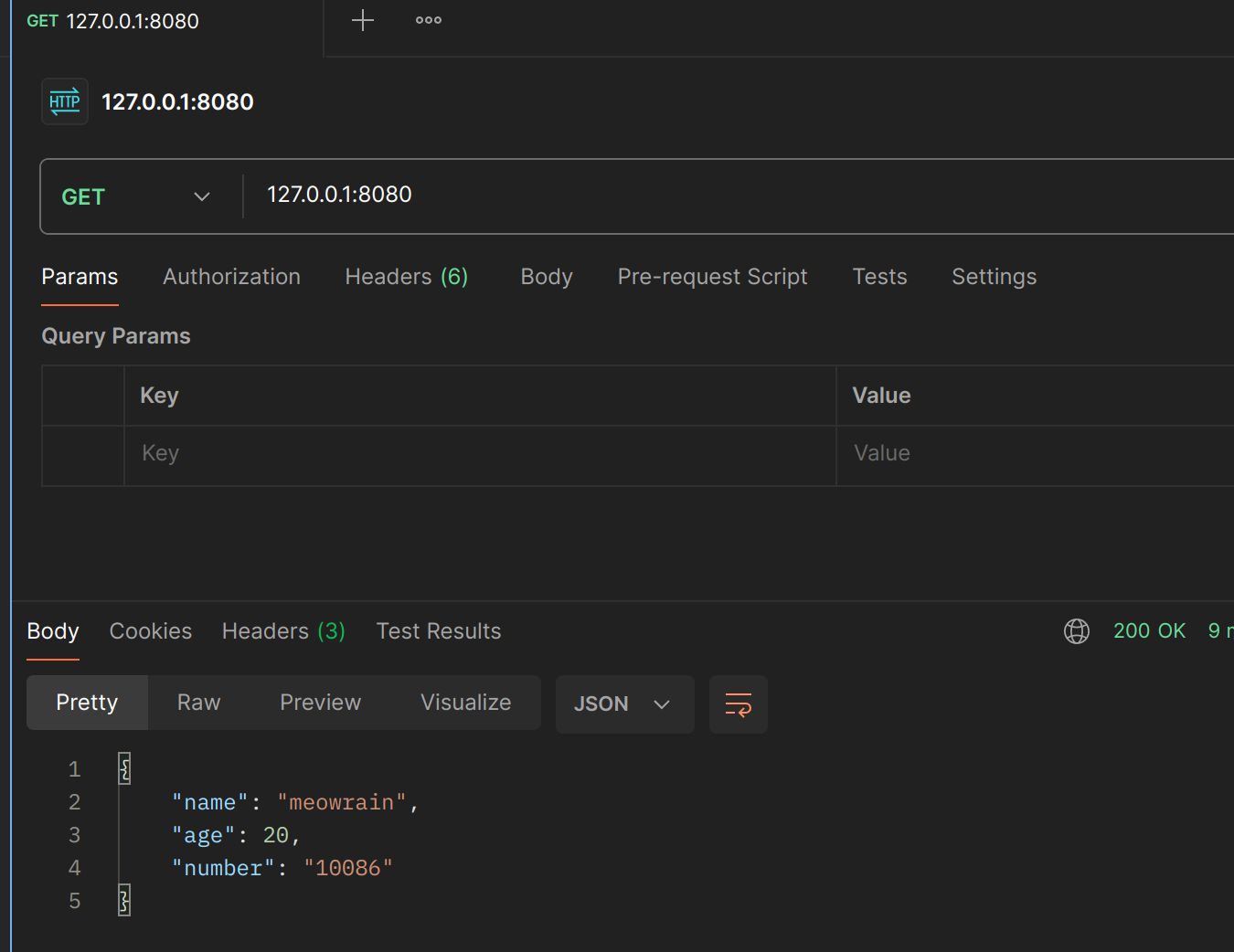The image size is (1234, 952).
Task: Click the HTTP request type icon
Action: tap(65, 101)
